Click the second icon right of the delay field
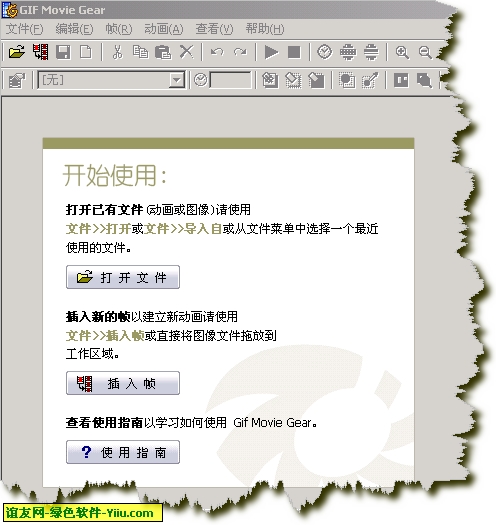 pos(293,80)
